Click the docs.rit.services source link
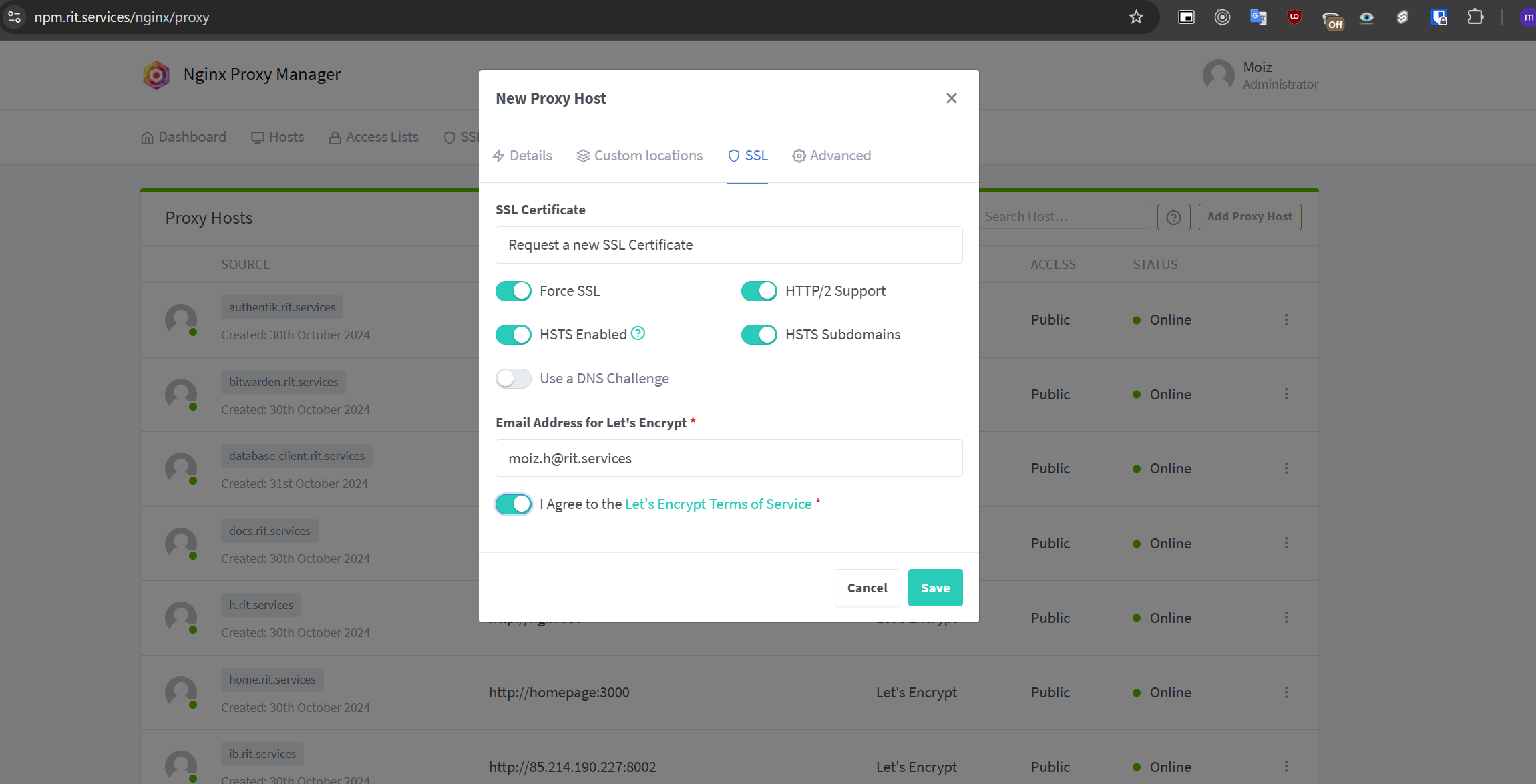Screen dimensions: 1536x784 (x=270, y=531)
